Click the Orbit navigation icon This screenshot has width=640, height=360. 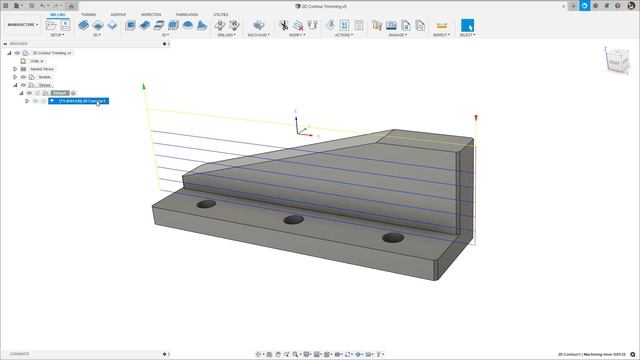(x=258, y=354)
